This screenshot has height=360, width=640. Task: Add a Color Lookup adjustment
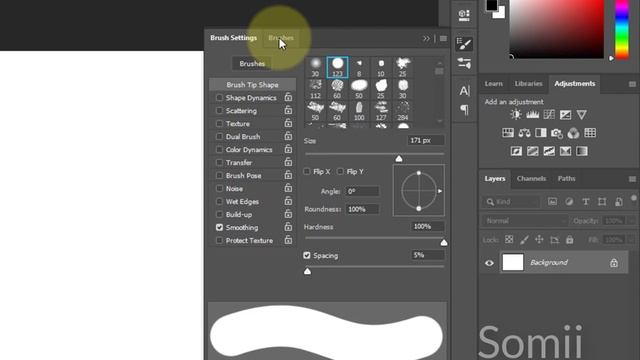click(x=590, y=133)
